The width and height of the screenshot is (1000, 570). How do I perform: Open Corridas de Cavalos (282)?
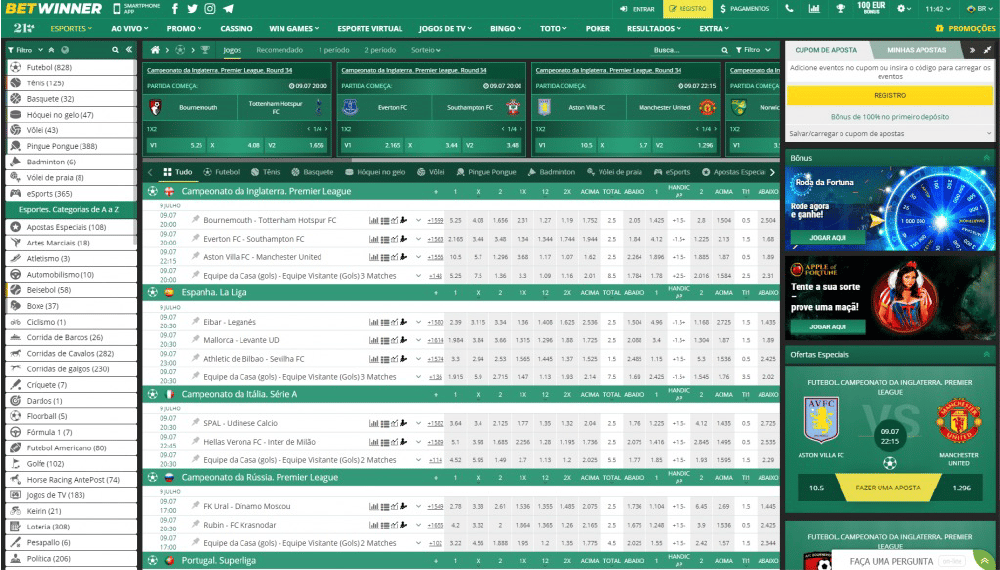point(71,353)
